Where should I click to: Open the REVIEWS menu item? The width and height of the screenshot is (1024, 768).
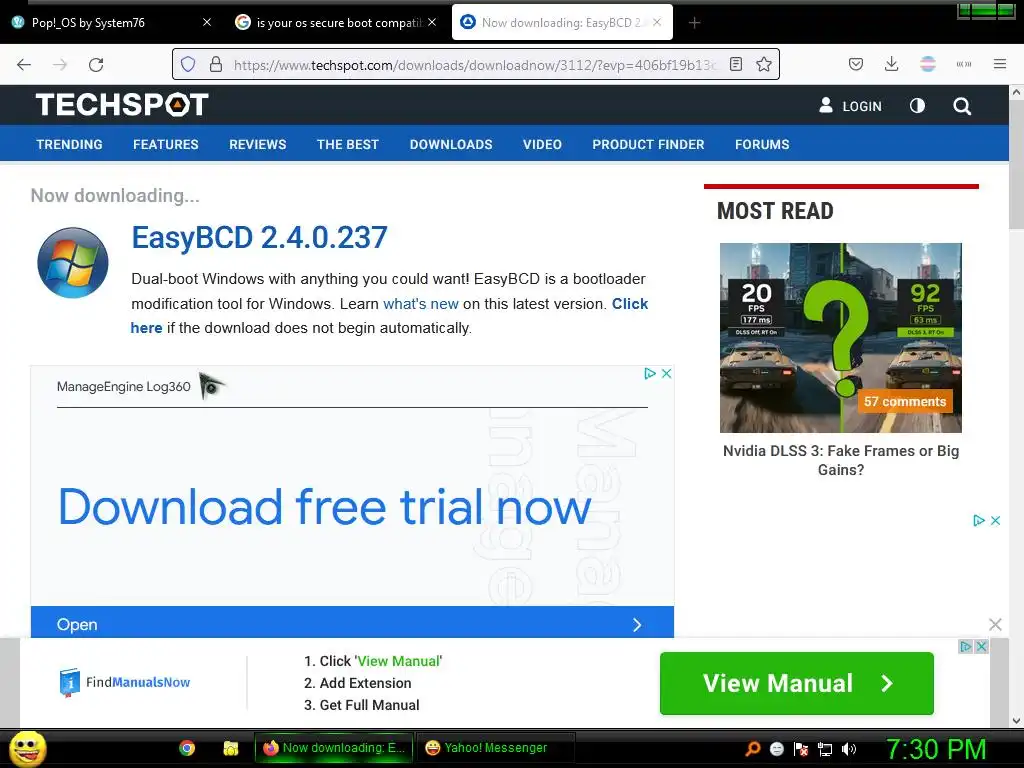pos(257,144)
